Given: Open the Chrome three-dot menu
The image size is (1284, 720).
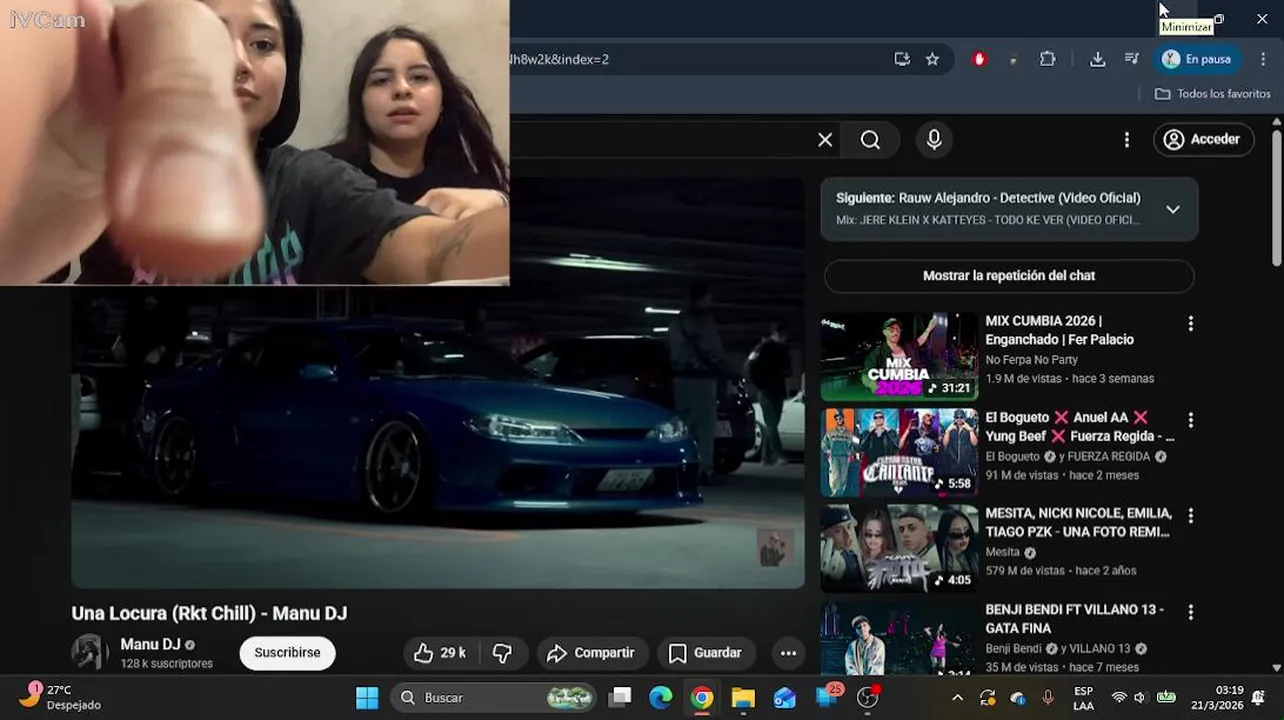Looking at the screenshot, I should click(1263, 59).
